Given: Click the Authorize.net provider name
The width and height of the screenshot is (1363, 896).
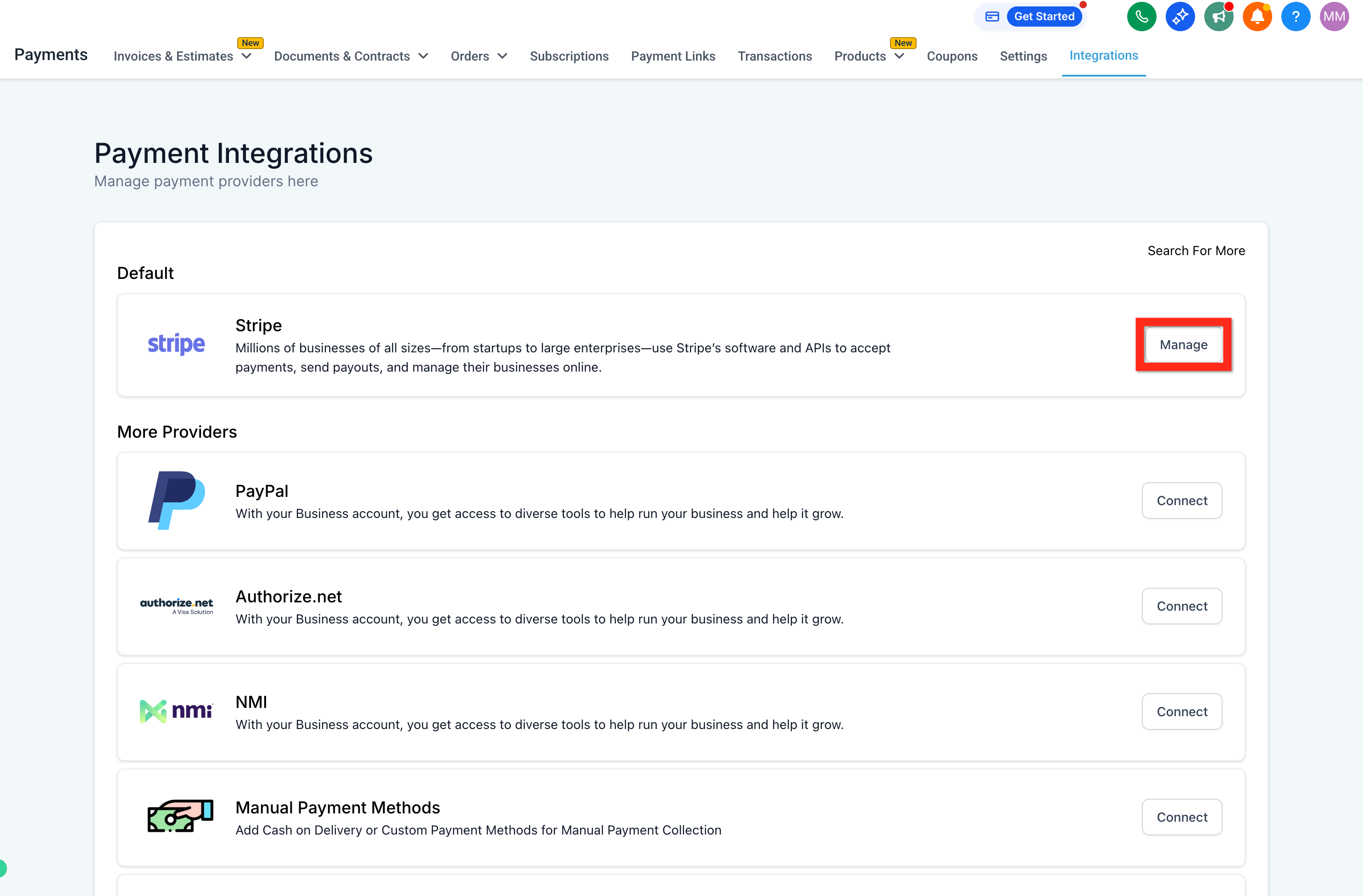Looking at the screenshot, I should pyautogui.click(x=289, y=596).
